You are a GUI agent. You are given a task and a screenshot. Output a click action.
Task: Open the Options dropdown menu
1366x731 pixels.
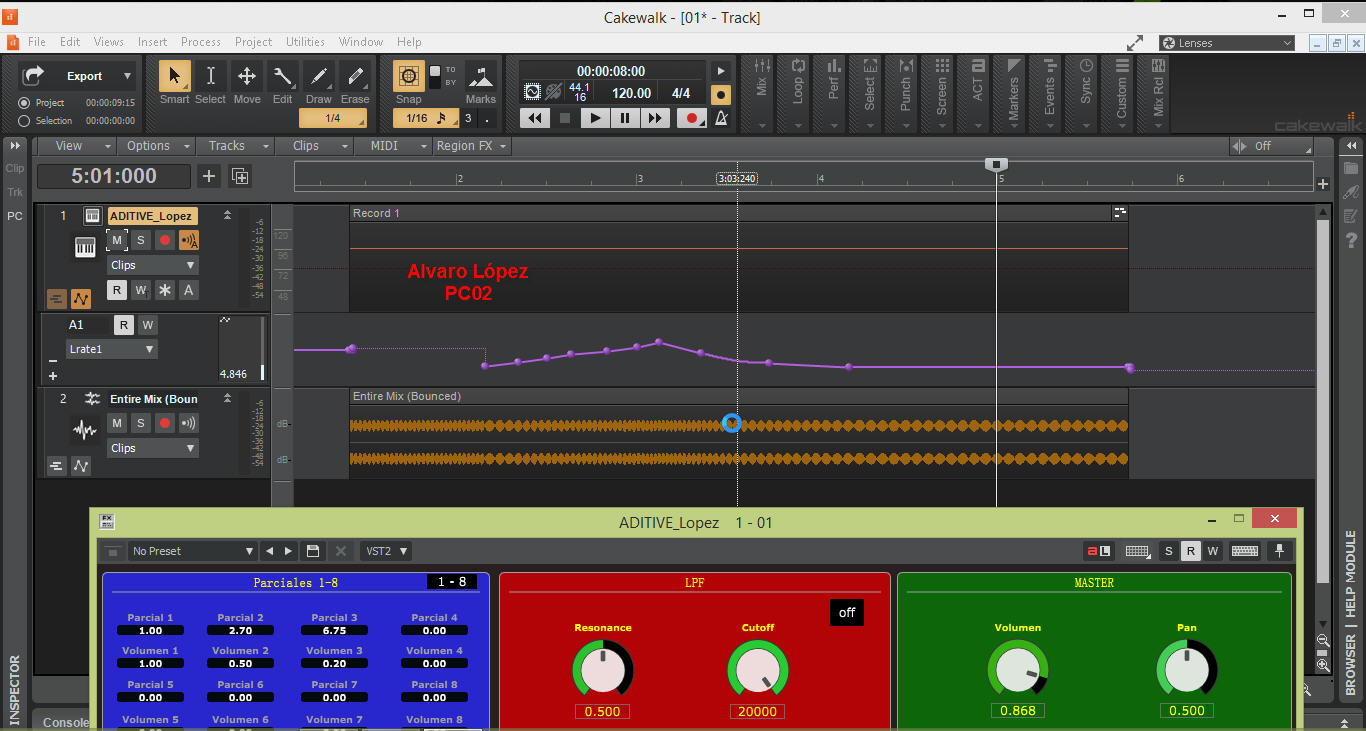click(155, 146)
